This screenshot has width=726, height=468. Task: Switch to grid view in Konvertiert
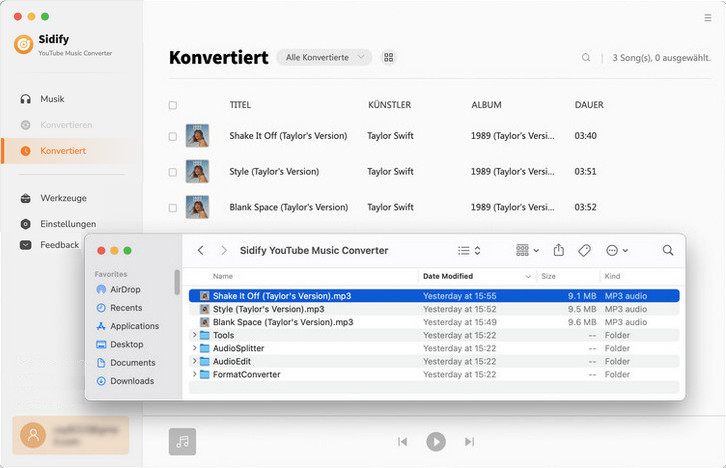click(x=388, y=57)
